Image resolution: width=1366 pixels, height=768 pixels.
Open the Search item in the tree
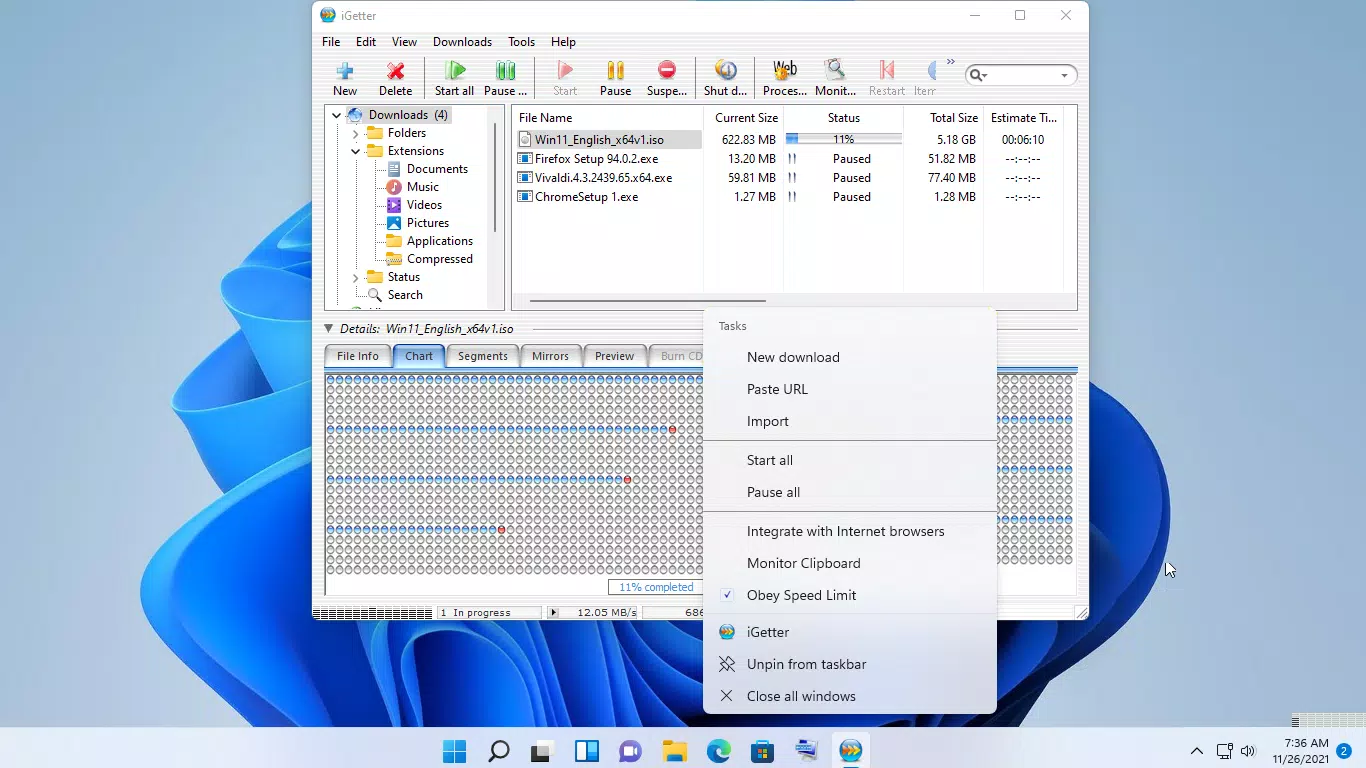point(404,295)
